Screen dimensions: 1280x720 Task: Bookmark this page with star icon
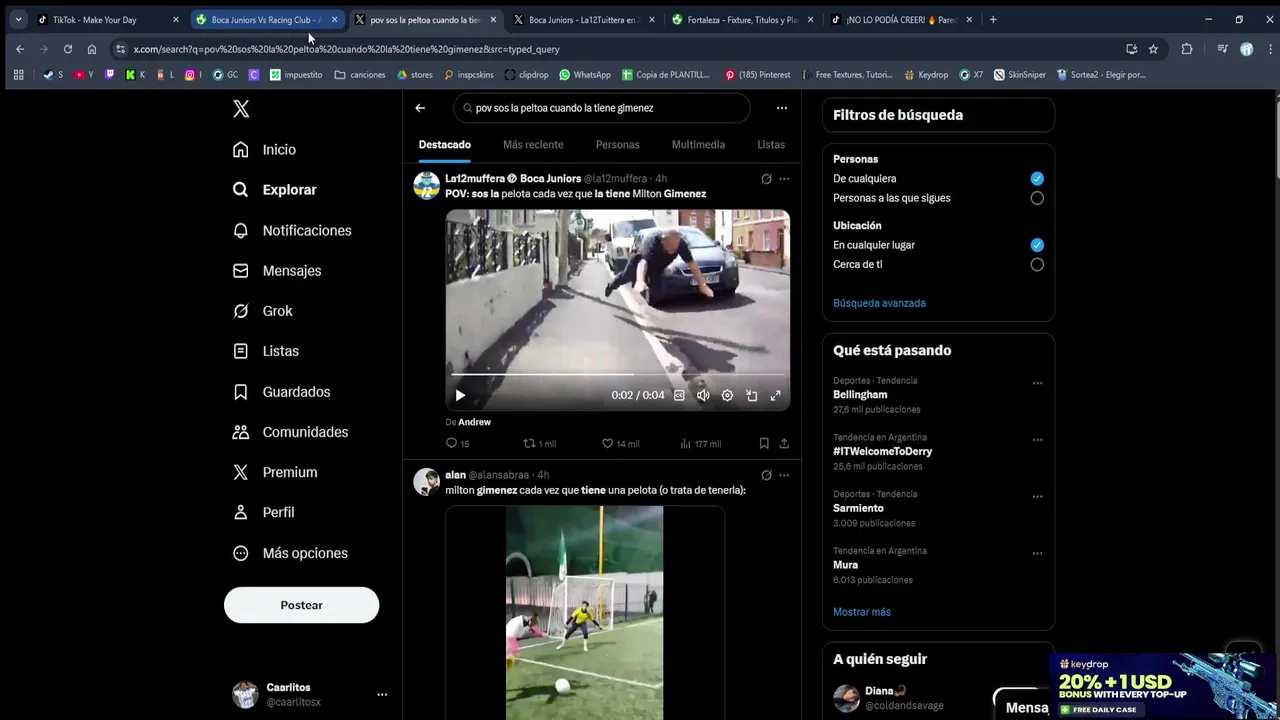1153,49
